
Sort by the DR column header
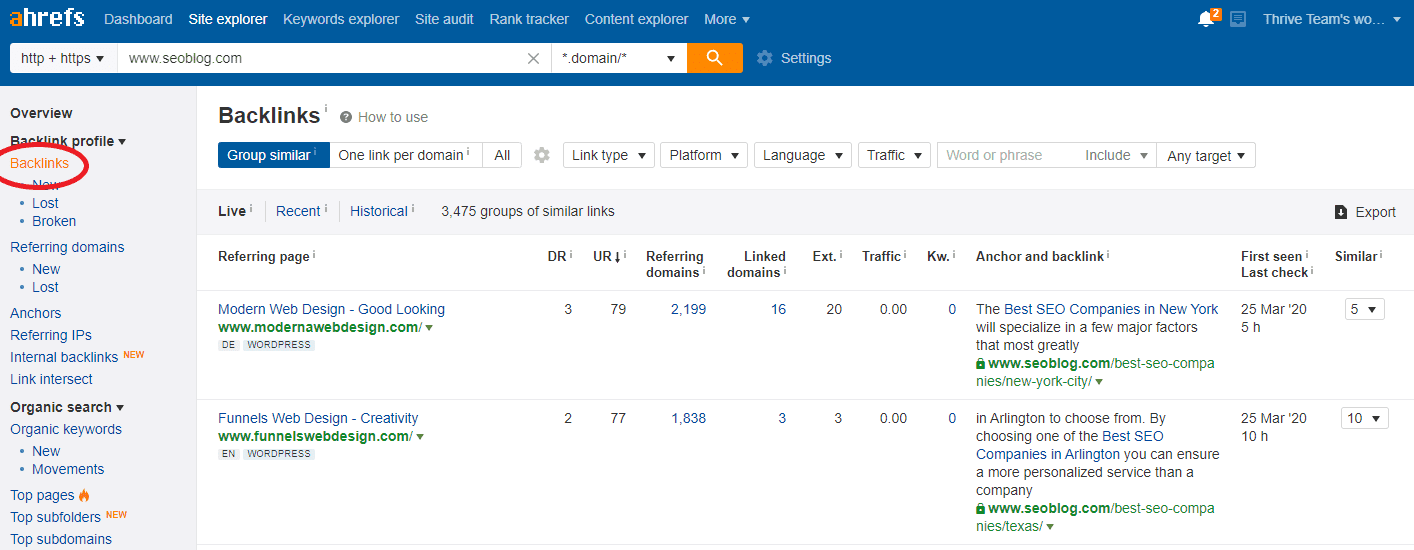tap(557, 257)
